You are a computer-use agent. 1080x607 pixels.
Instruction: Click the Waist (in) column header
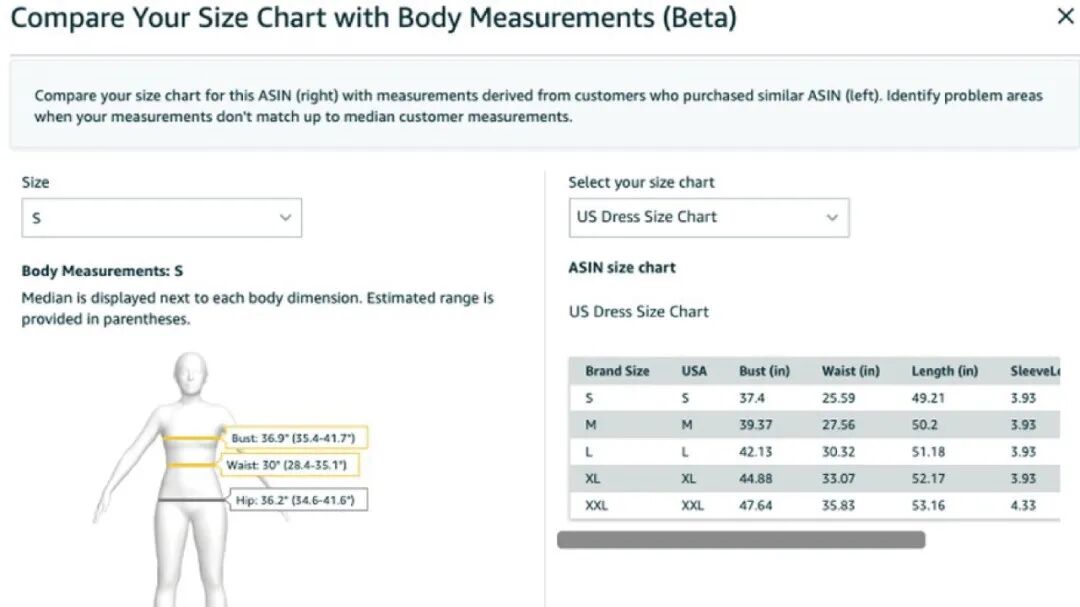tap(850, 371)
